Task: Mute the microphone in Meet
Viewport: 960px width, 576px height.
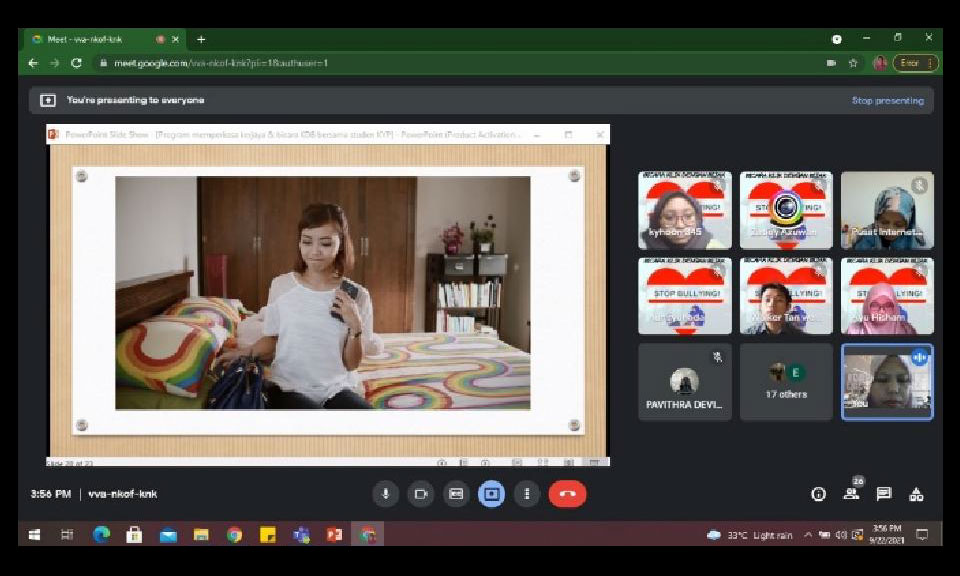Action: click(x=386, y=494)
